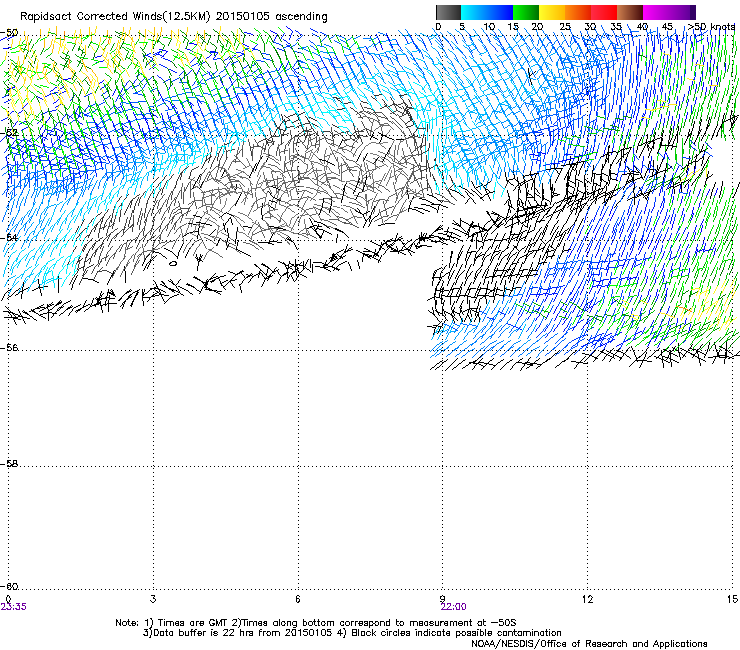The height and width of the screenshot is (650, 740).
Task: Click the '-56' latitude axis label
Action: pyautogui.click(x=9, y=347)
